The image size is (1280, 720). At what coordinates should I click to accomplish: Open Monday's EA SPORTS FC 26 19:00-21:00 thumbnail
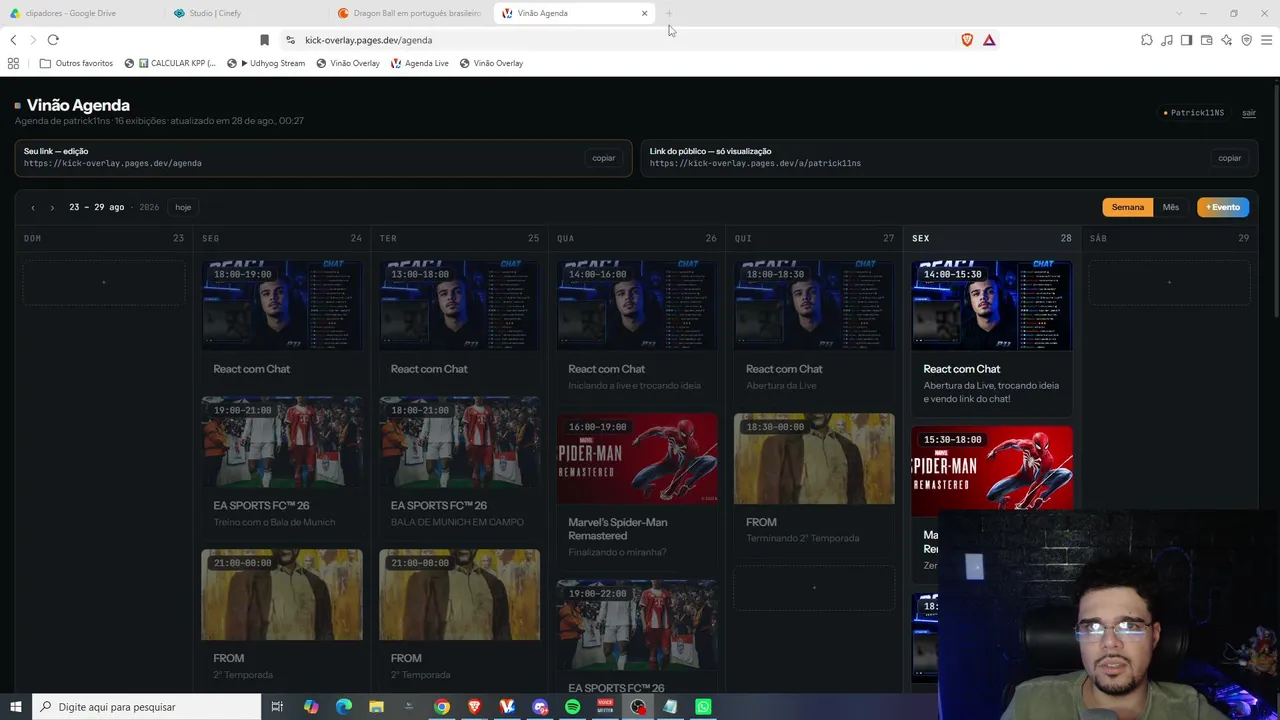pyautogui.click(x=282, y=442)
